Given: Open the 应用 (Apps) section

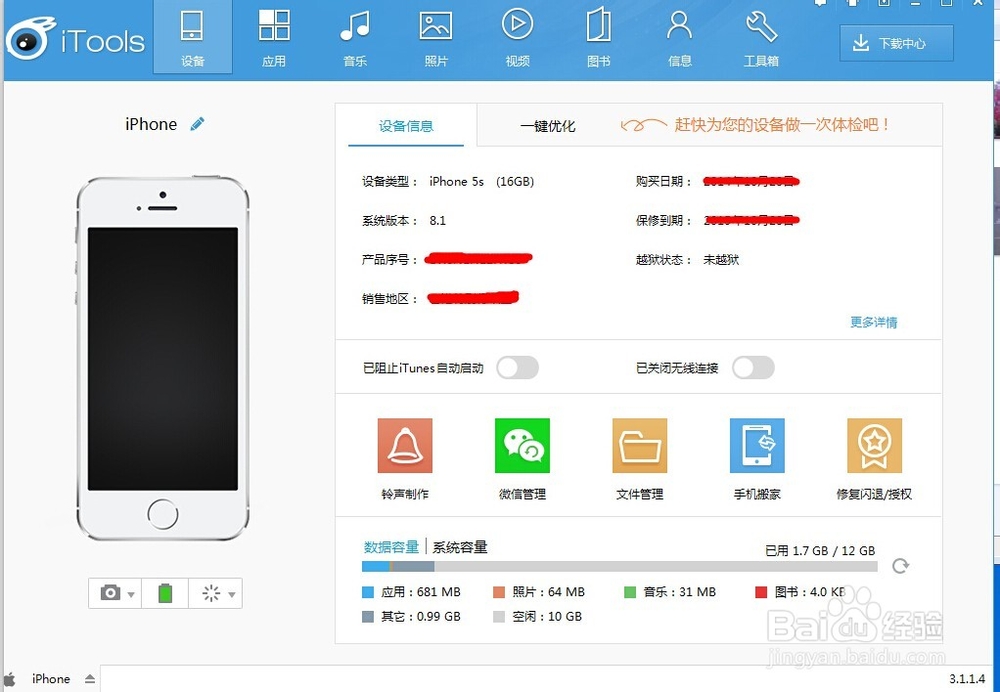Looking at the screenshot, I should pos(274,37).
